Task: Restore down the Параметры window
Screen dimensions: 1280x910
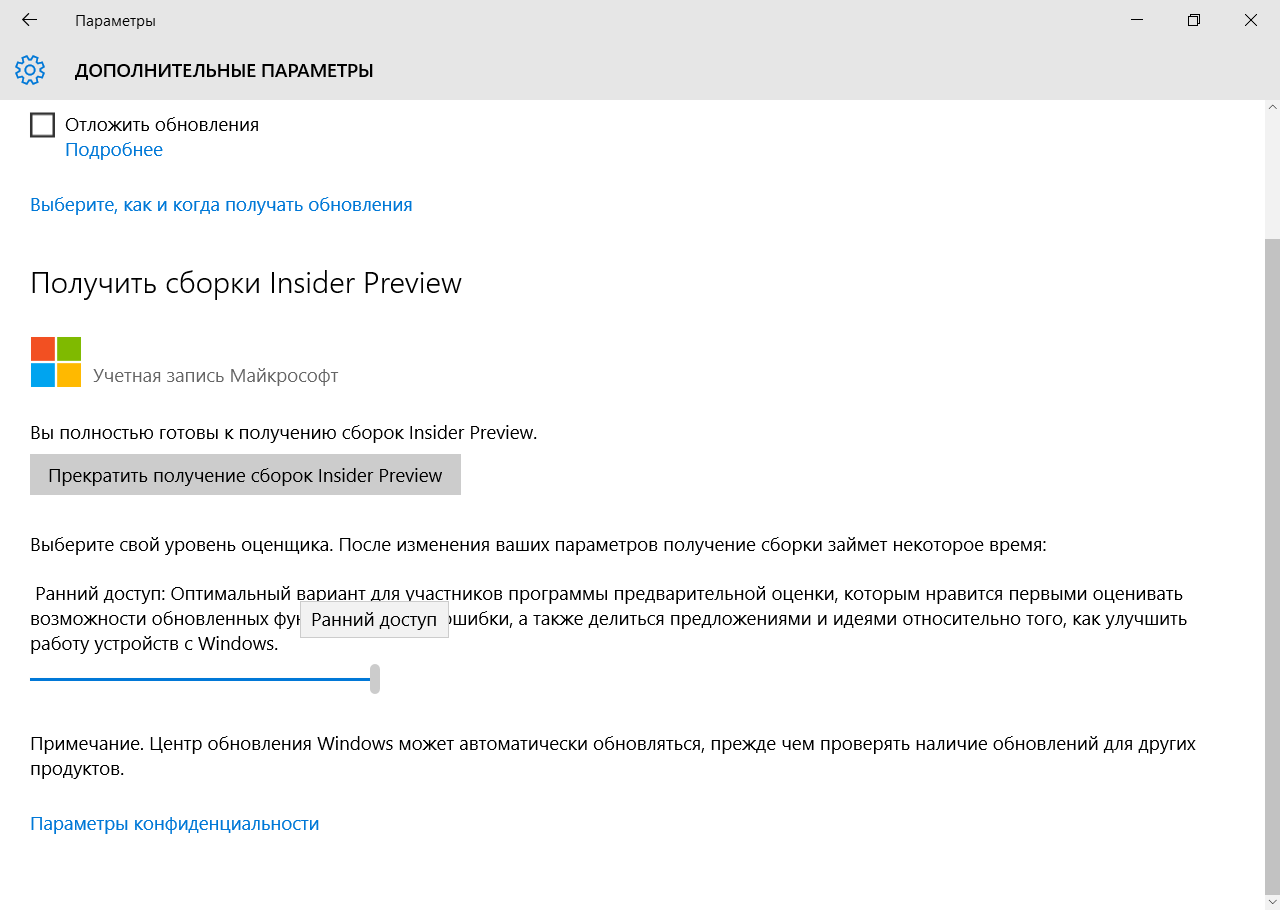Action: 1193,20
